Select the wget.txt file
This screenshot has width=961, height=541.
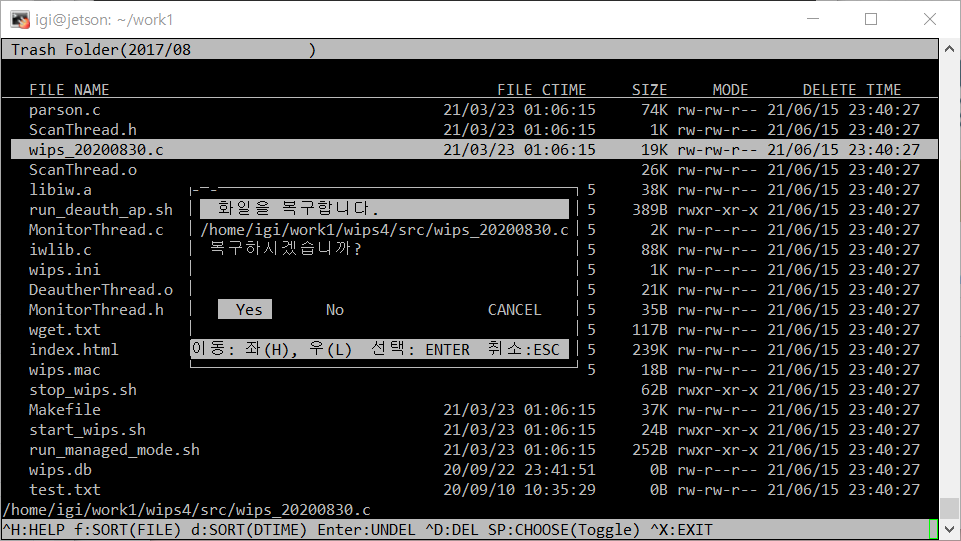tap(64, 330)
